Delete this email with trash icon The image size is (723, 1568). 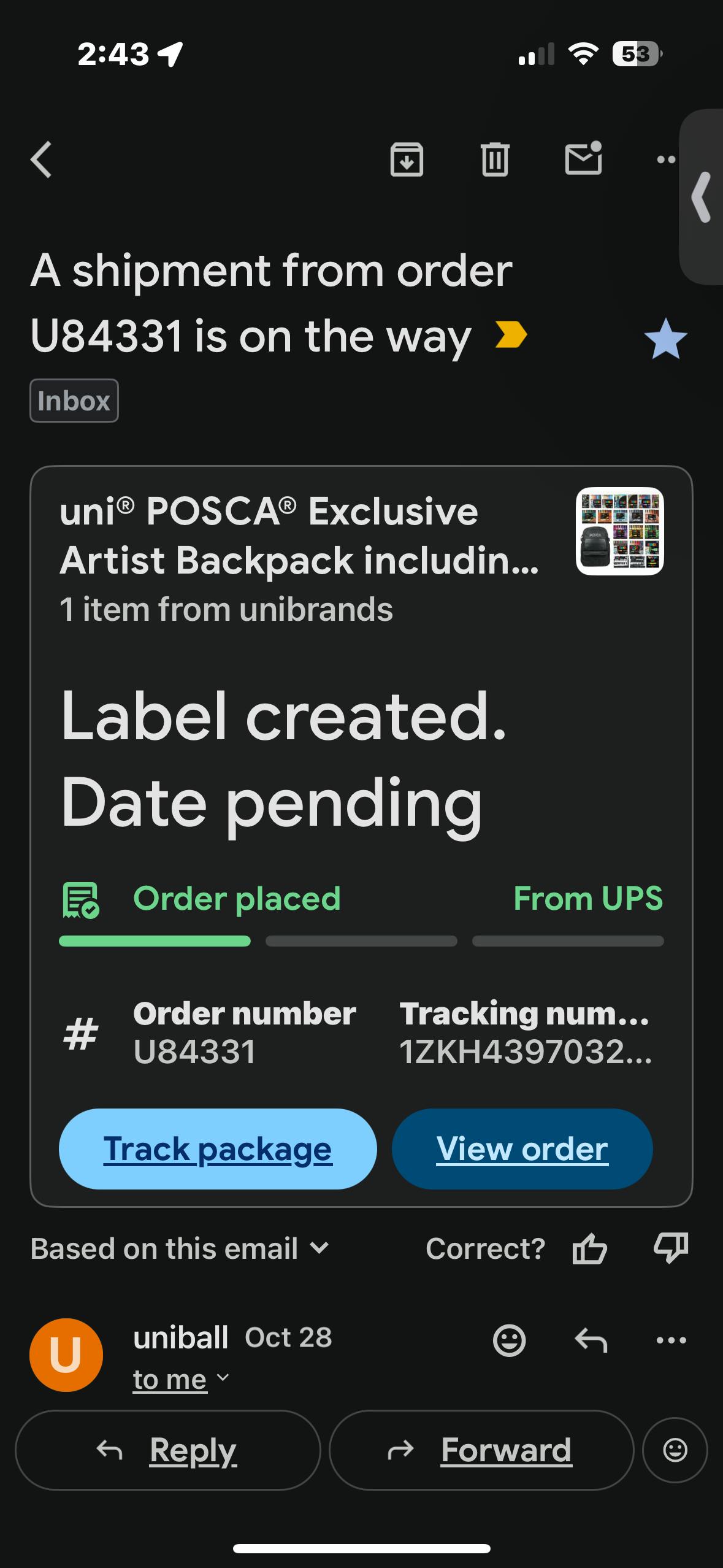click(x=494, y=159)
